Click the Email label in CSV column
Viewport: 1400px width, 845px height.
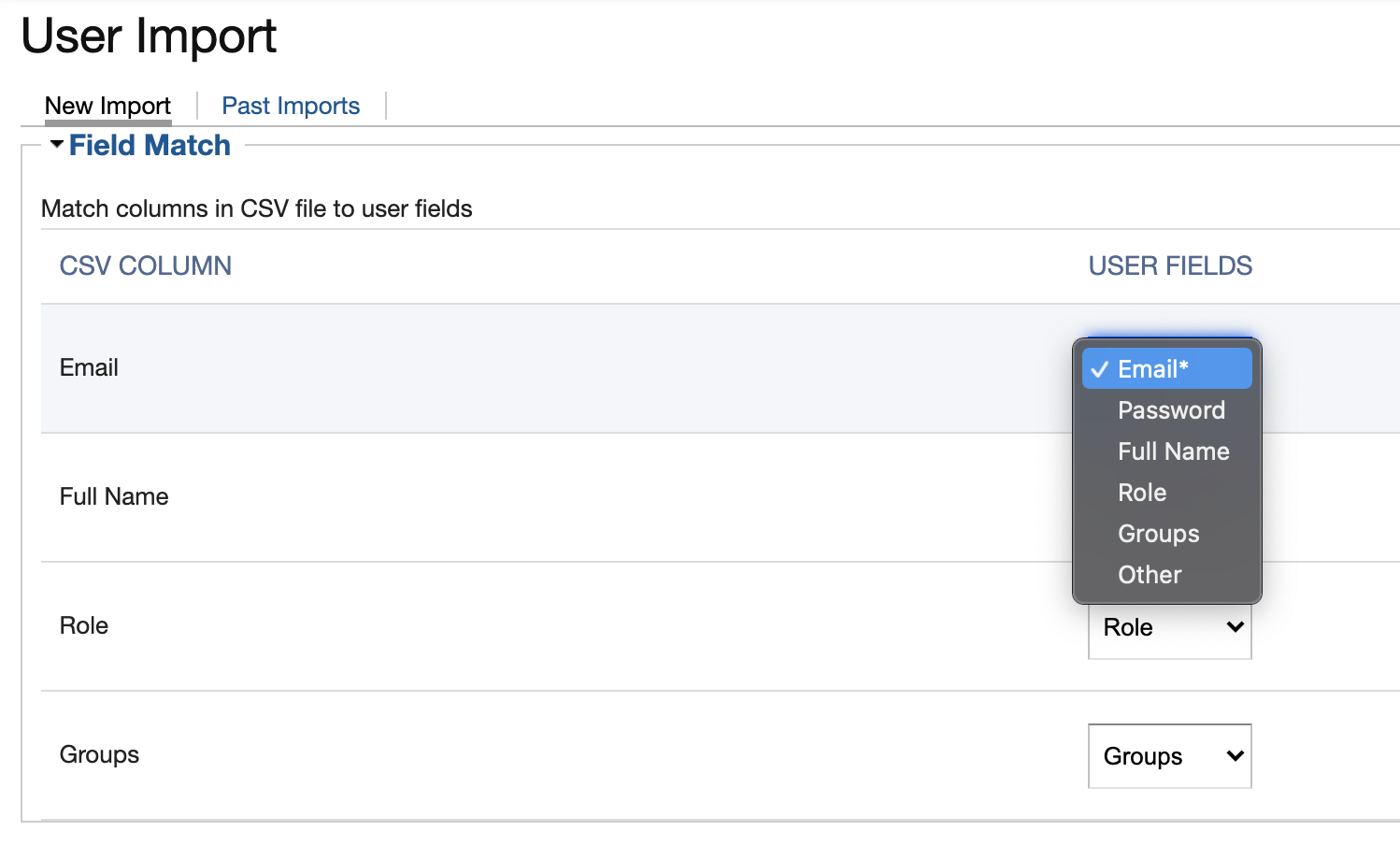[89, 368]
